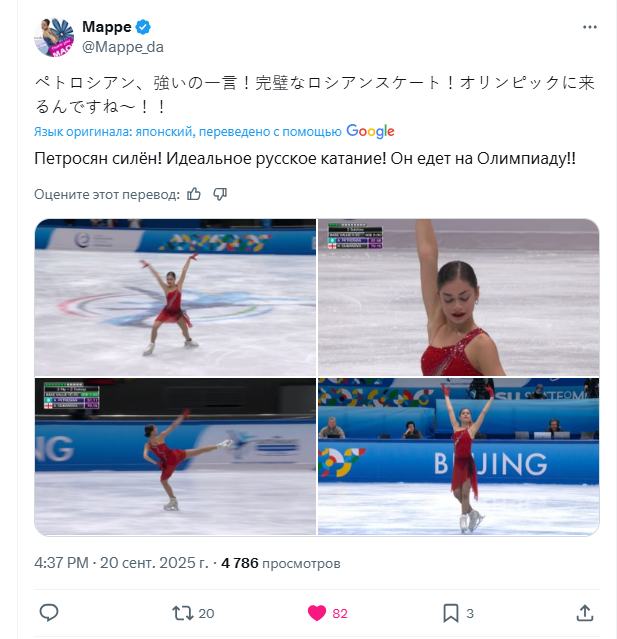Open top-left photo of skater with arms raised
The width and height of the screenshot is (617, 639).
click(175, 297)
